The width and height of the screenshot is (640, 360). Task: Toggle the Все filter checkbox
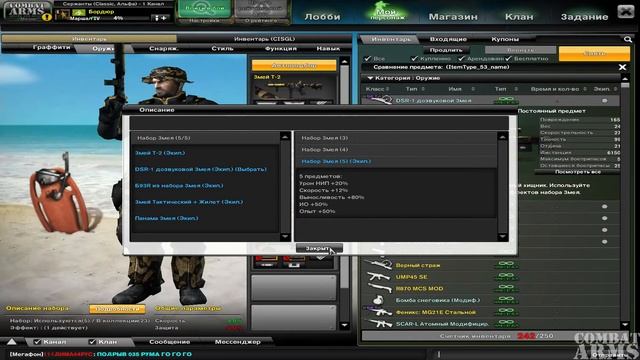368,58
